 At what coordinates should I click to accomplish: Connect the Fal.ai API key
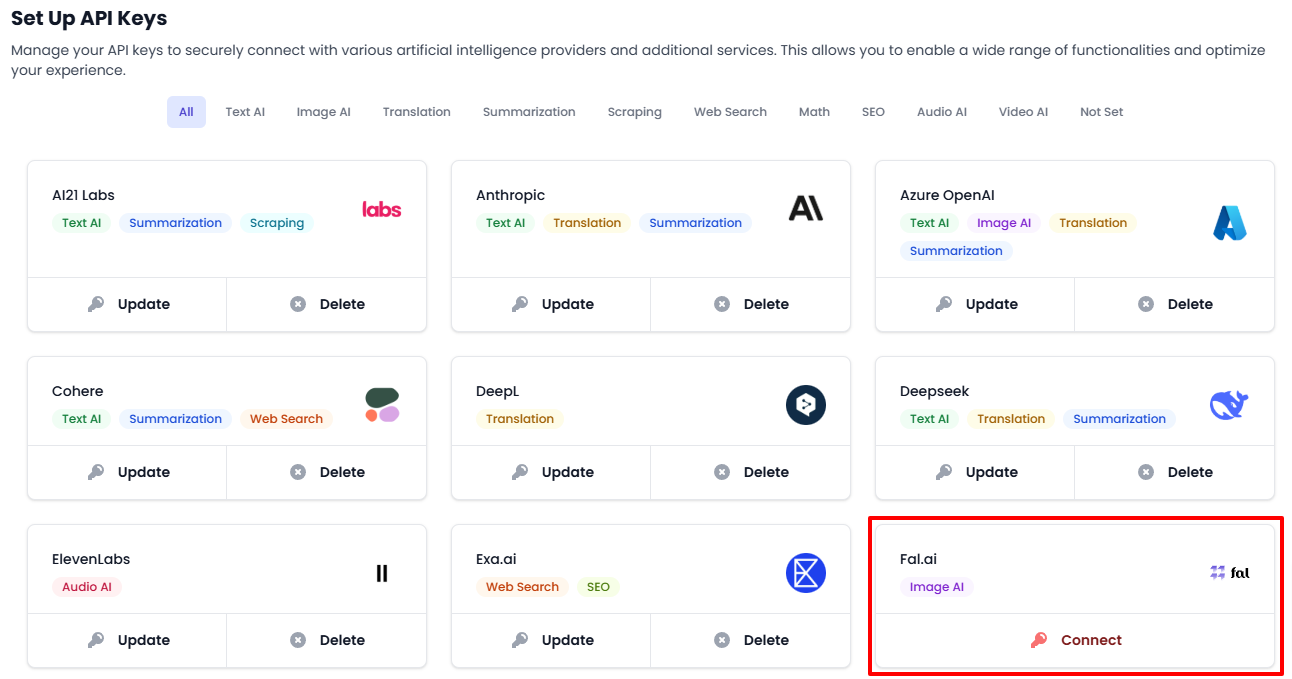[1075, 640]
